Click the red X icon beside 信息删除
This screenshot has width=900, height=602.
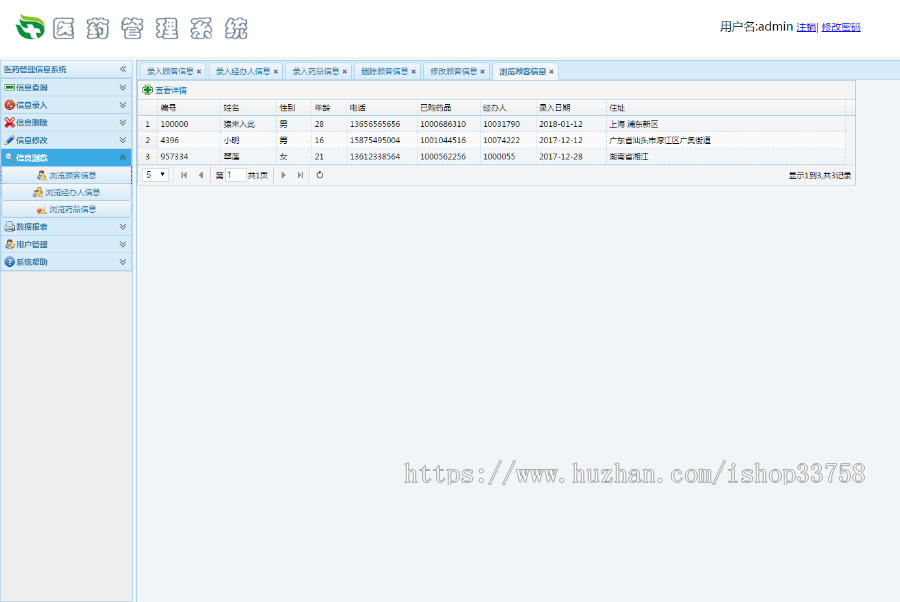click(x=9, y=122)
